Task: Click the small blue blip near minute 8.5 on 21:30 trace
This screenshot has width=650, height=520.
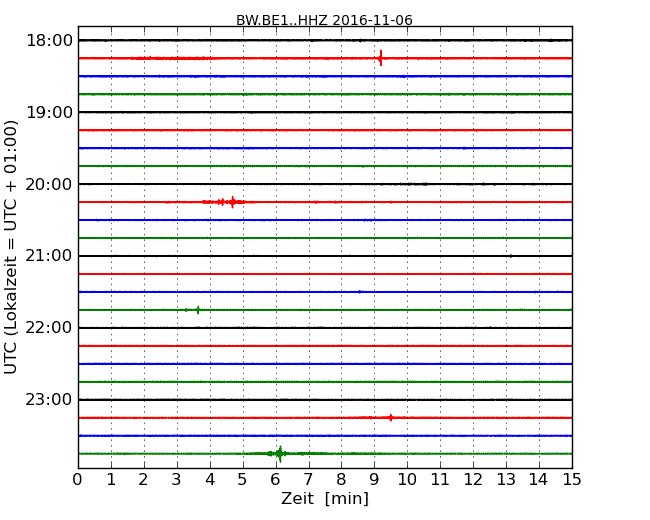Action: pos(359,292)
